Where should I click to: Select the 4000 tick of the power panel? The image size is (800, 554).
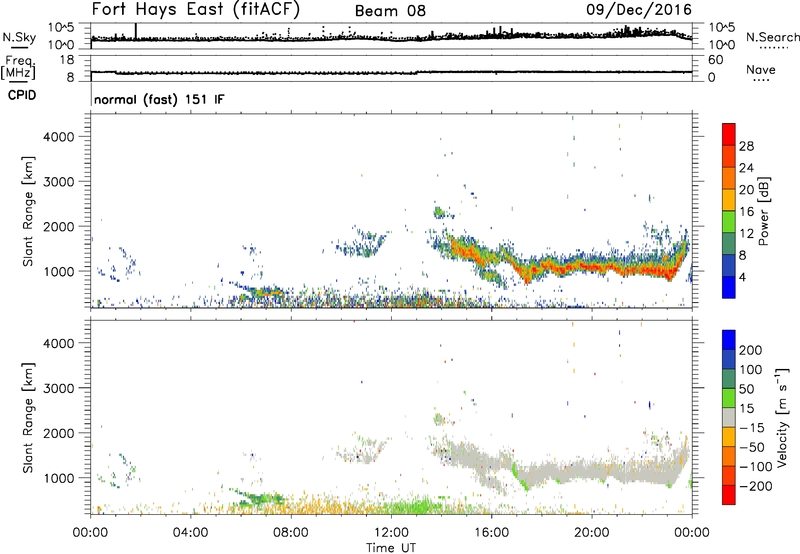(x=59, y=137)
